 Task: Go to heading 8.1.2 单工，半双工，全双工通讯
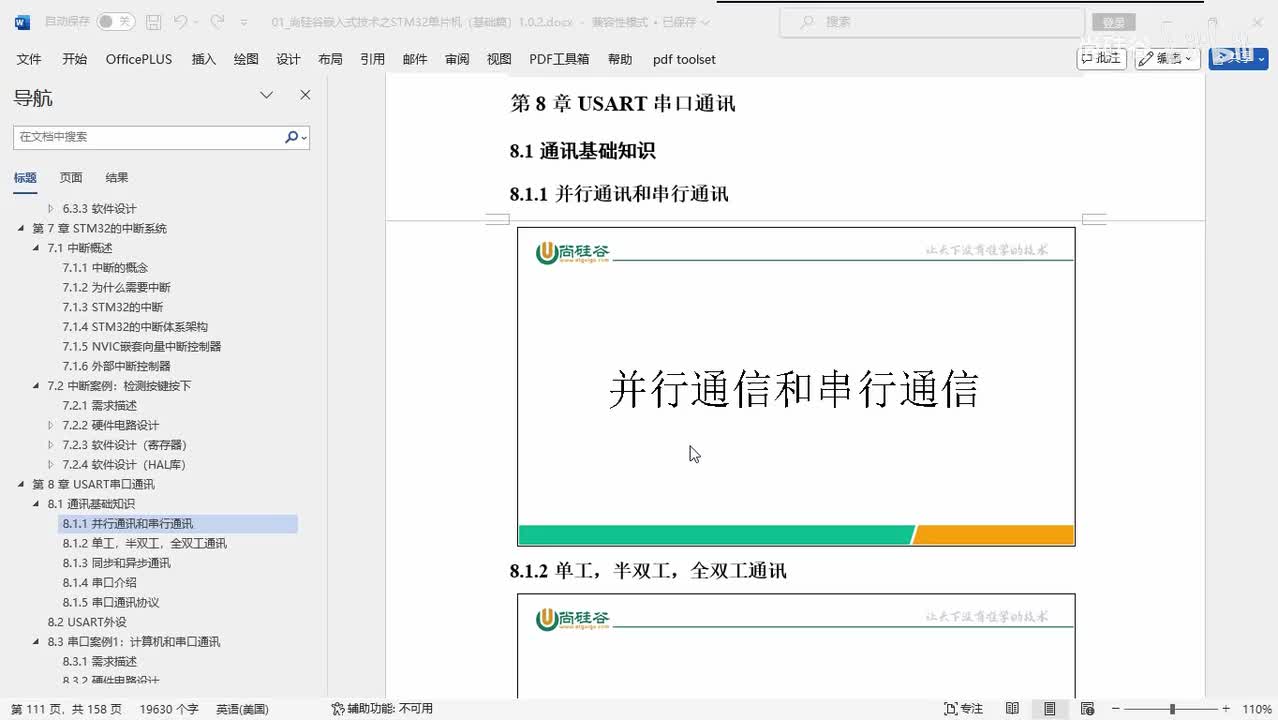(x=144, y=543)
